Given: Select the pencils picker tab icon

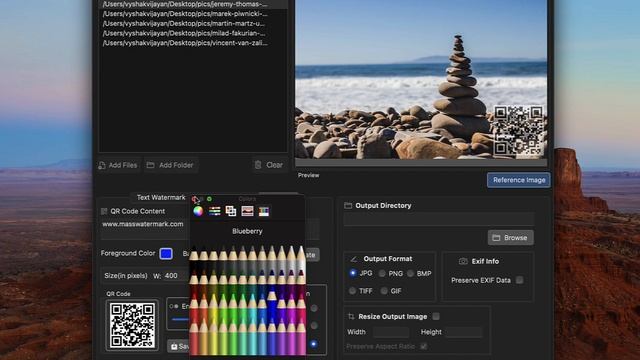Looking at the screenshot, I should tap(264, 211).
